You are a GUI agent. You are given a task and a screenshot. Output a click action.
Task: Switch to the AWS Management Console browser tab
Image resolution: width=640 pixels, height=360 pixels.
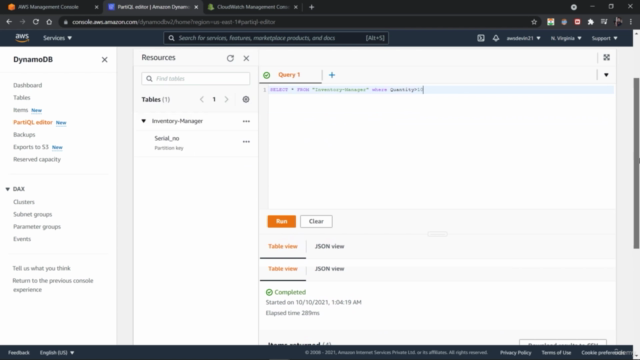[48, 7]
